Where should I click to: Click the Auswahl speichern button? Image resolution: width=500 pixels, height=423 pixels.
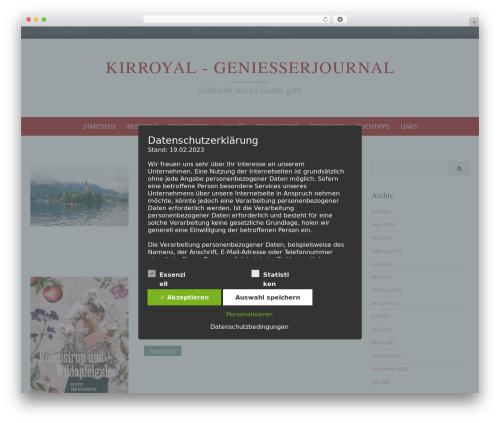coord(268,297)
